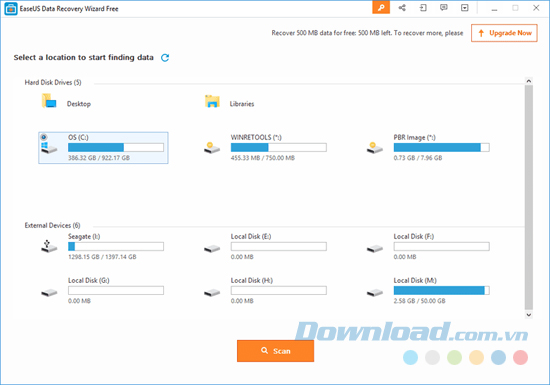Select the Local Disk (H:) icon
Image resolution: width=550 pixels, height=385 pixels.
pyautogui.click(x=212, y=293)
